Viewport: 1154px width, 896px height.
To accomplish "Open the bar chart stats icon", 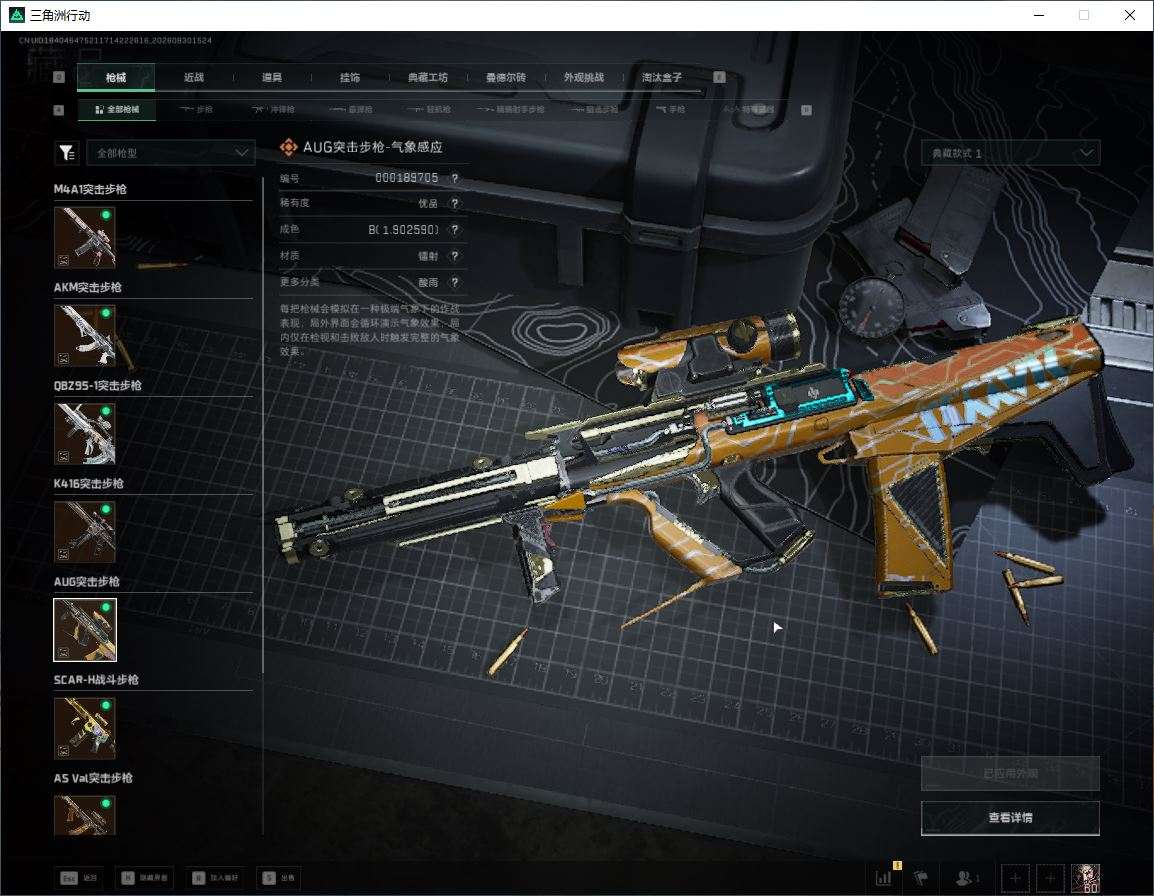I will click(x=884, y=877).
